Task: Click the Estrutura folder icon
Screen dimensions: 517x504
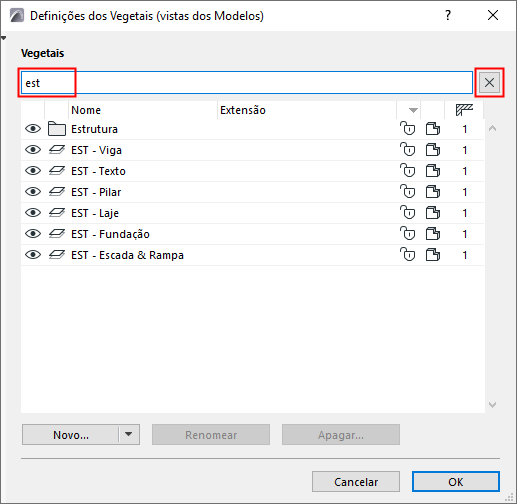Action: click(57, 129)
